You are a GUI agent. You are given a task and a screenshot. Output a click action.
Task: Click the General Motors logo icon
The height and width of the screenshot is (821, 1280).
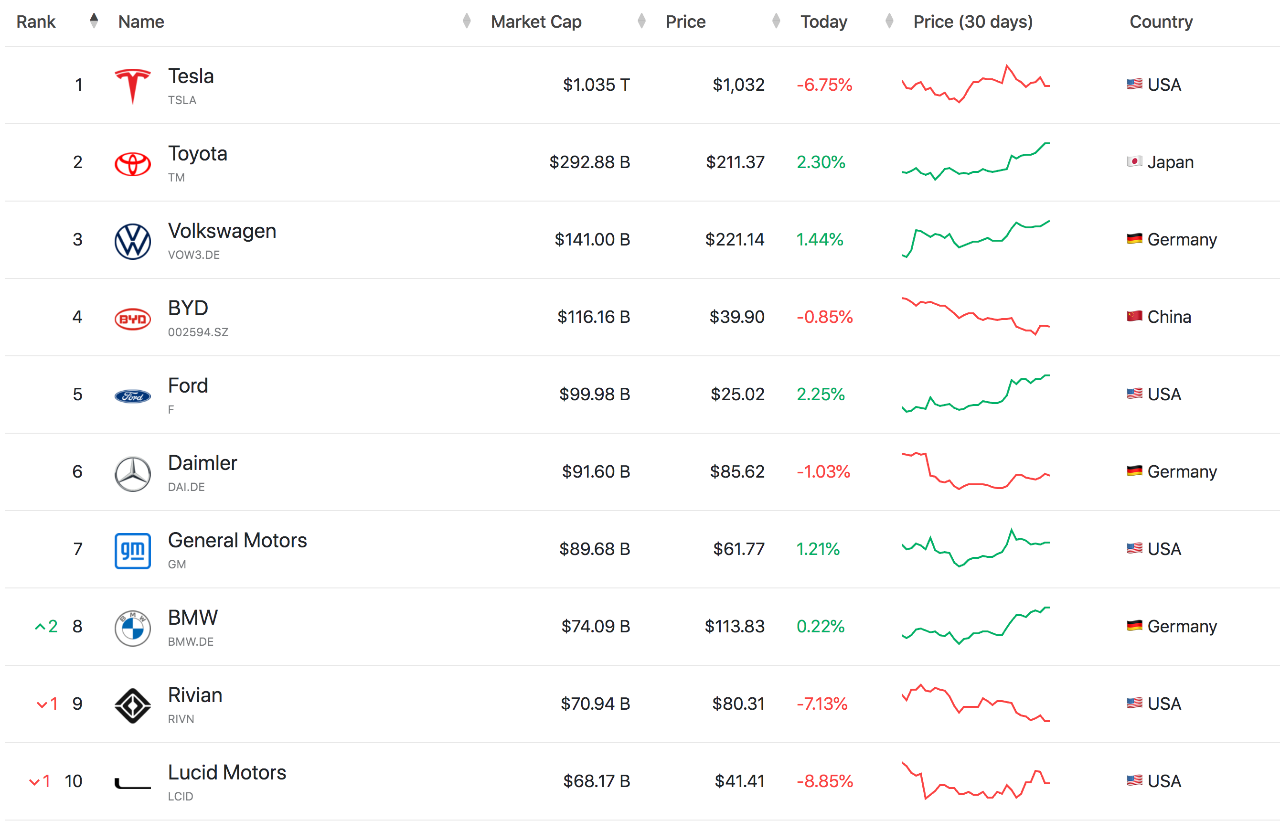pos(132,551)
